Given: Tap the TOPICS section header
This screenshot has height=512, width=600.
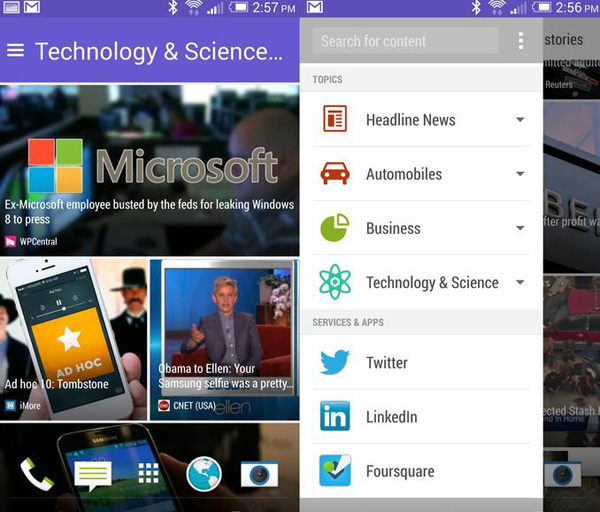Looking at the screenshot, I should coord(328,79).
